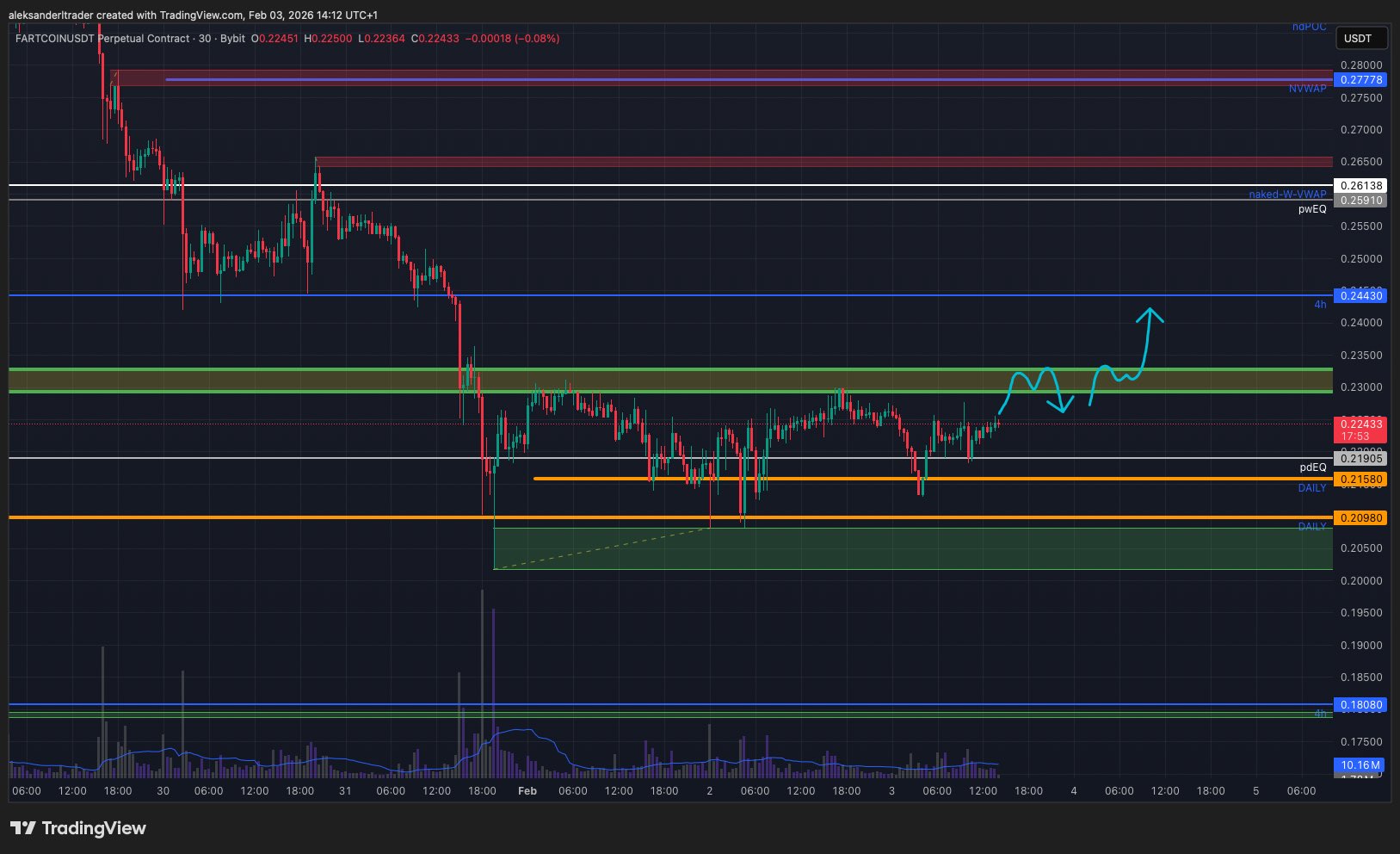Click the 0.27000 price axis tick
Viewport: 1400px width, 854px height.
(x=1361, y=130)
